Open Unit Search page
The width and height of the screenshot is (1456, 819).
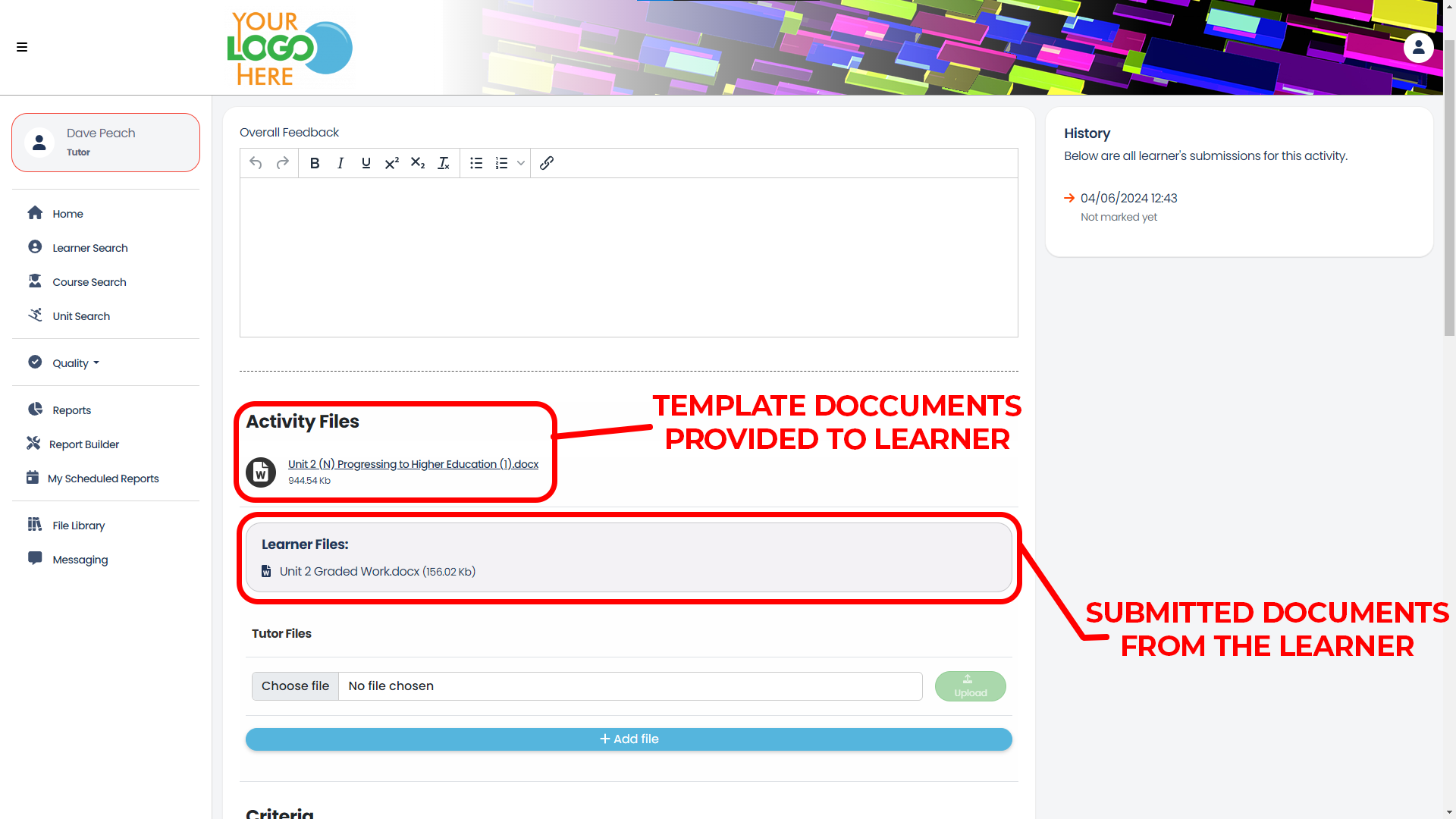click(x=81, y=316)
